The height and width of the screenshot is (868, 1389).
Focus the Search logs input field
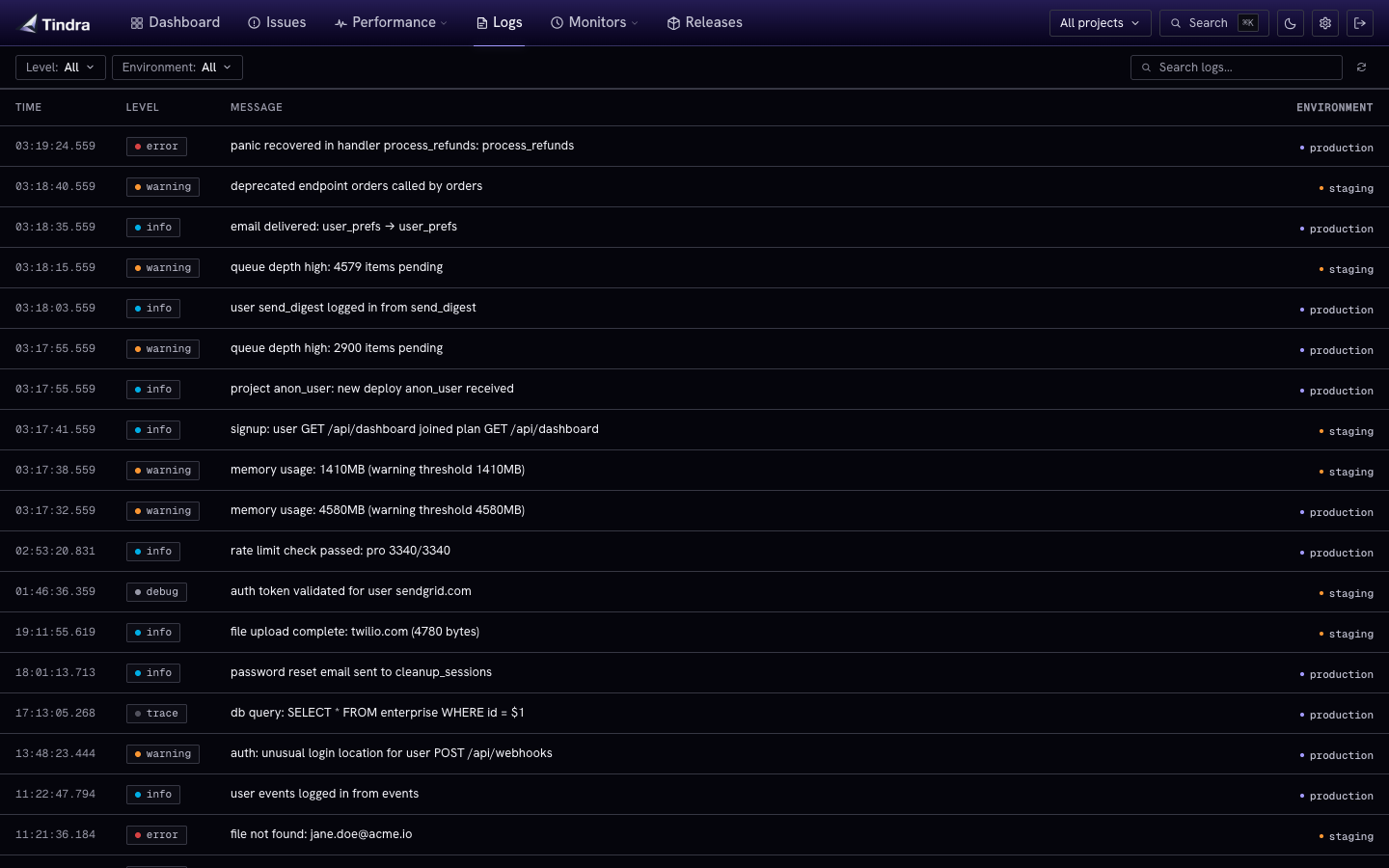1237,68
